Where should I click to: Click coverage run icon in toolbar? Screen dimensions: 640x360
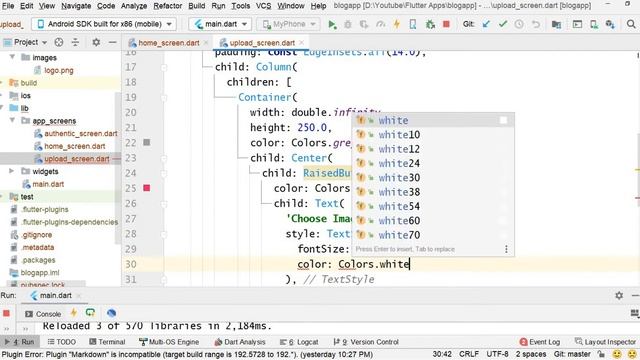pyautogui.click(x=364, y=24)
